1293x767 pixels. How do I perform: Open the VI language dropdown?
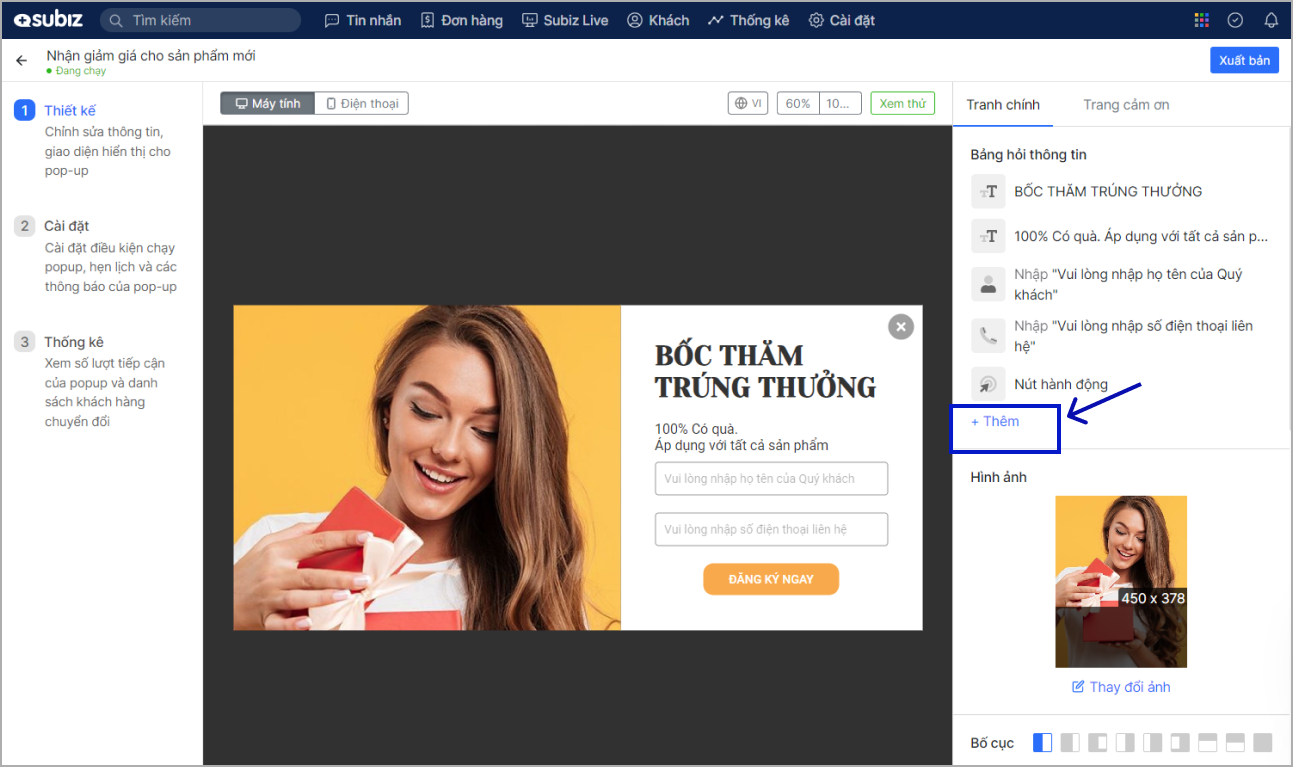[748, 104]
